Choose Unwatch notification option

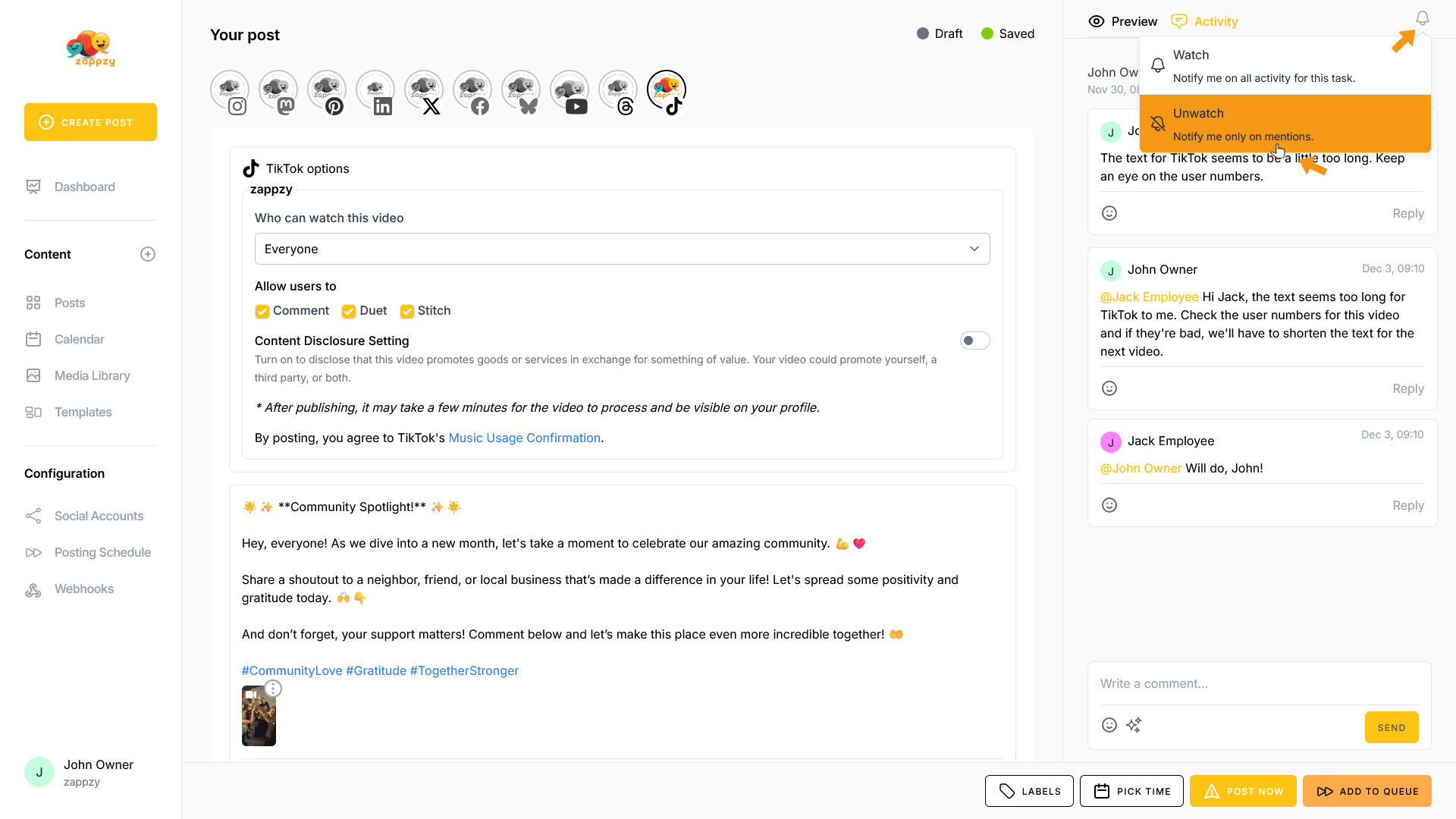tap(1285, 124)
